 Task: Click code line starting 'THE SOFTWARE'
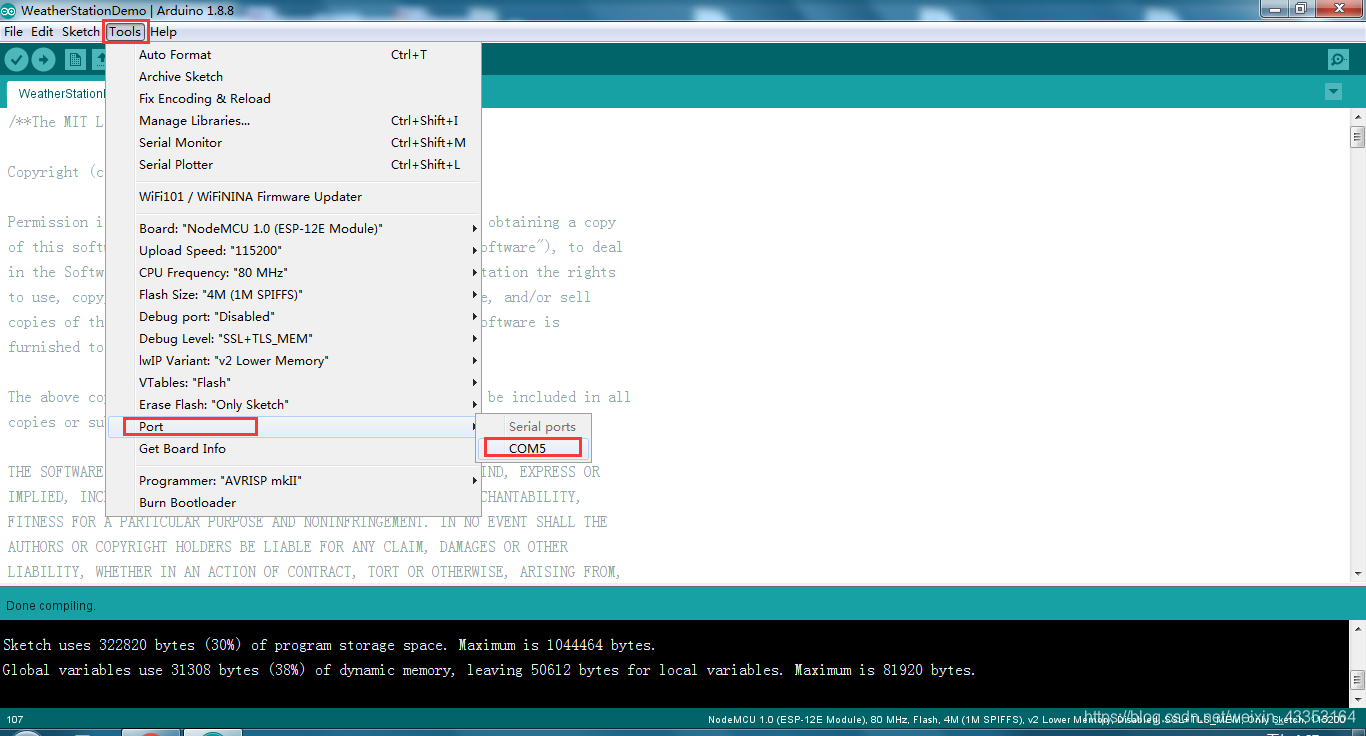click(304, 472)
